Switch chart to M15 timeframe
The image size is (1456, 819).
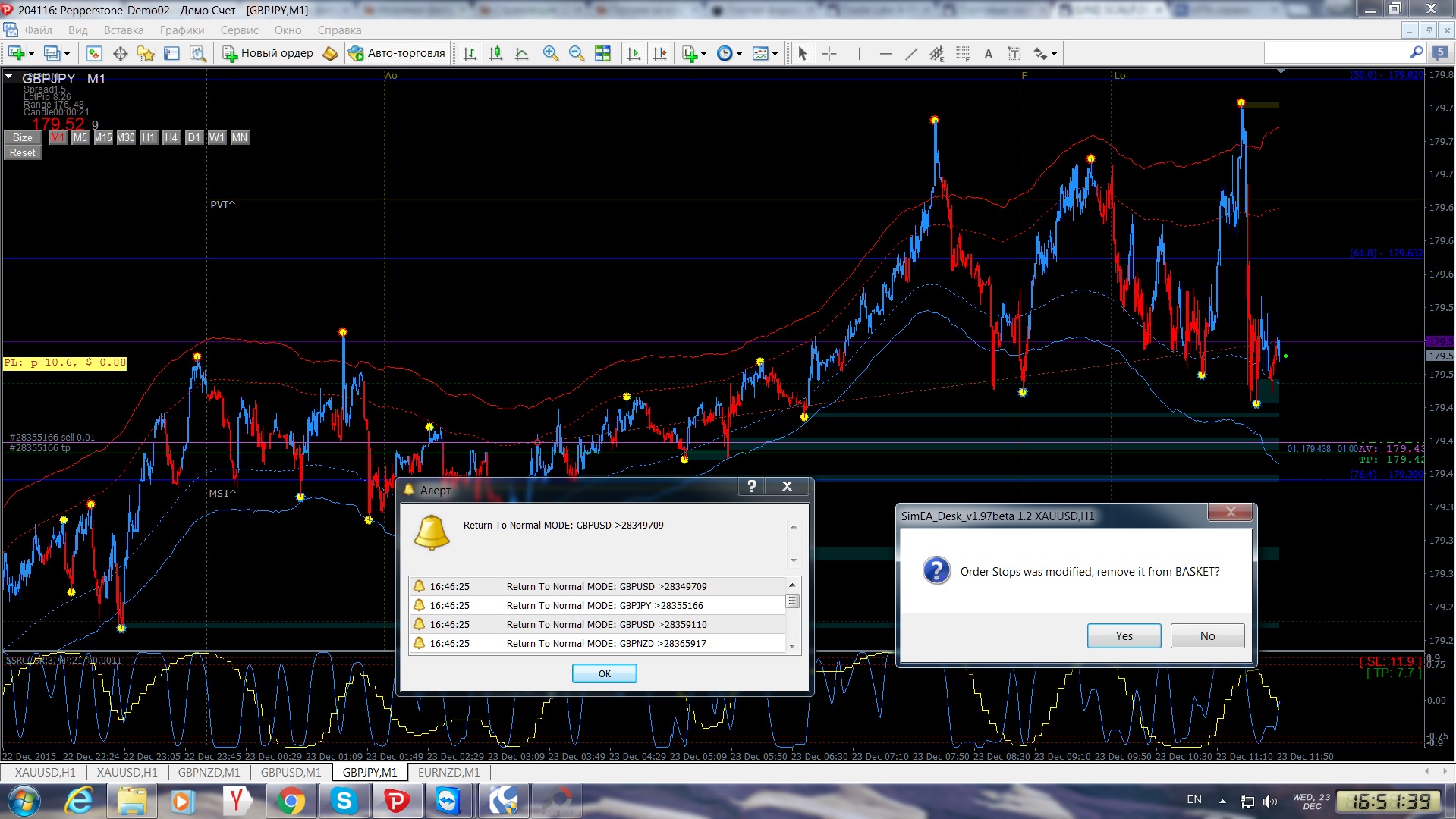pos(103,137)
